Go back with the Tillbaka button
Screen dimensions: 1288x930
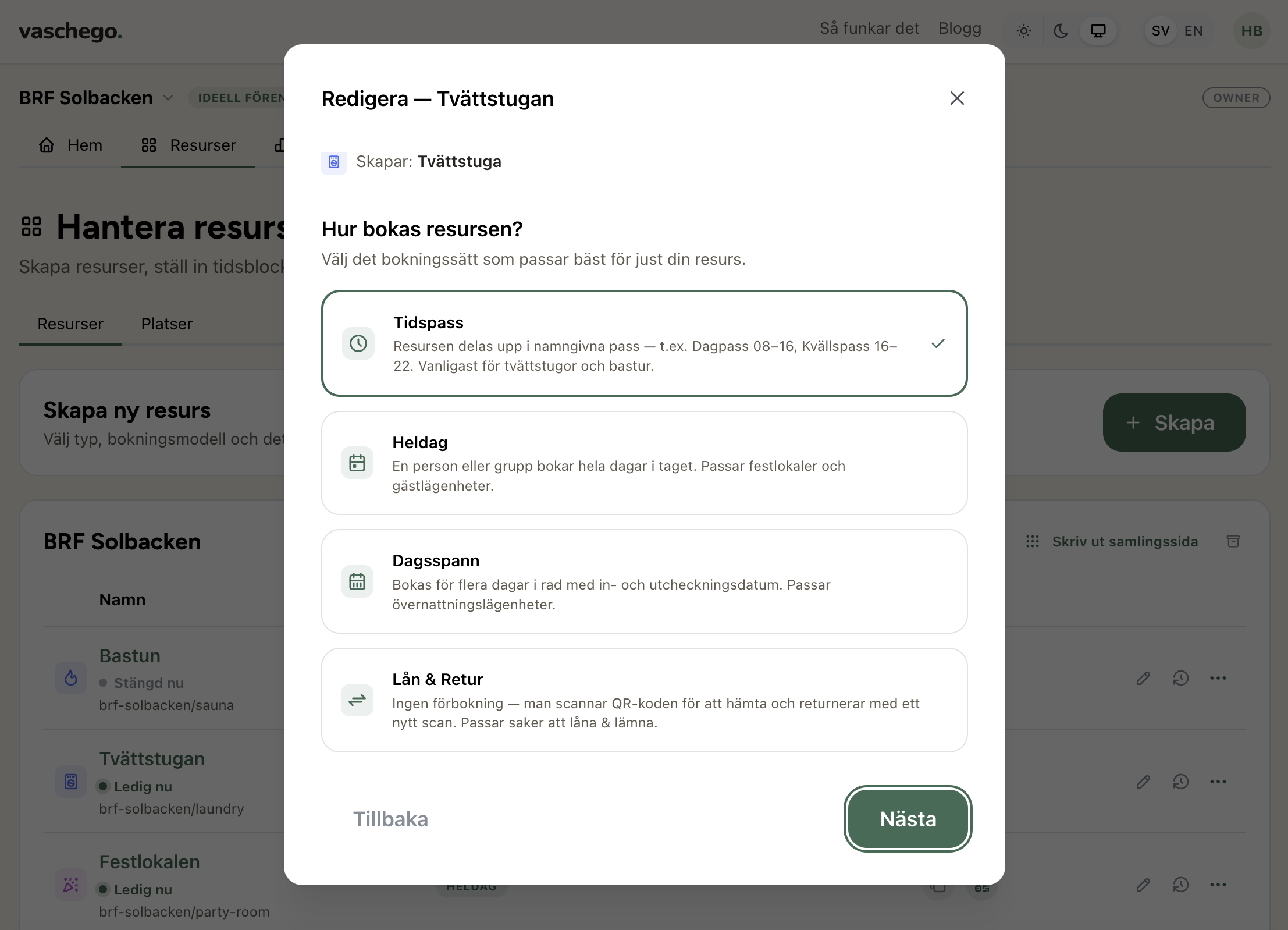[x=390, y=819]
